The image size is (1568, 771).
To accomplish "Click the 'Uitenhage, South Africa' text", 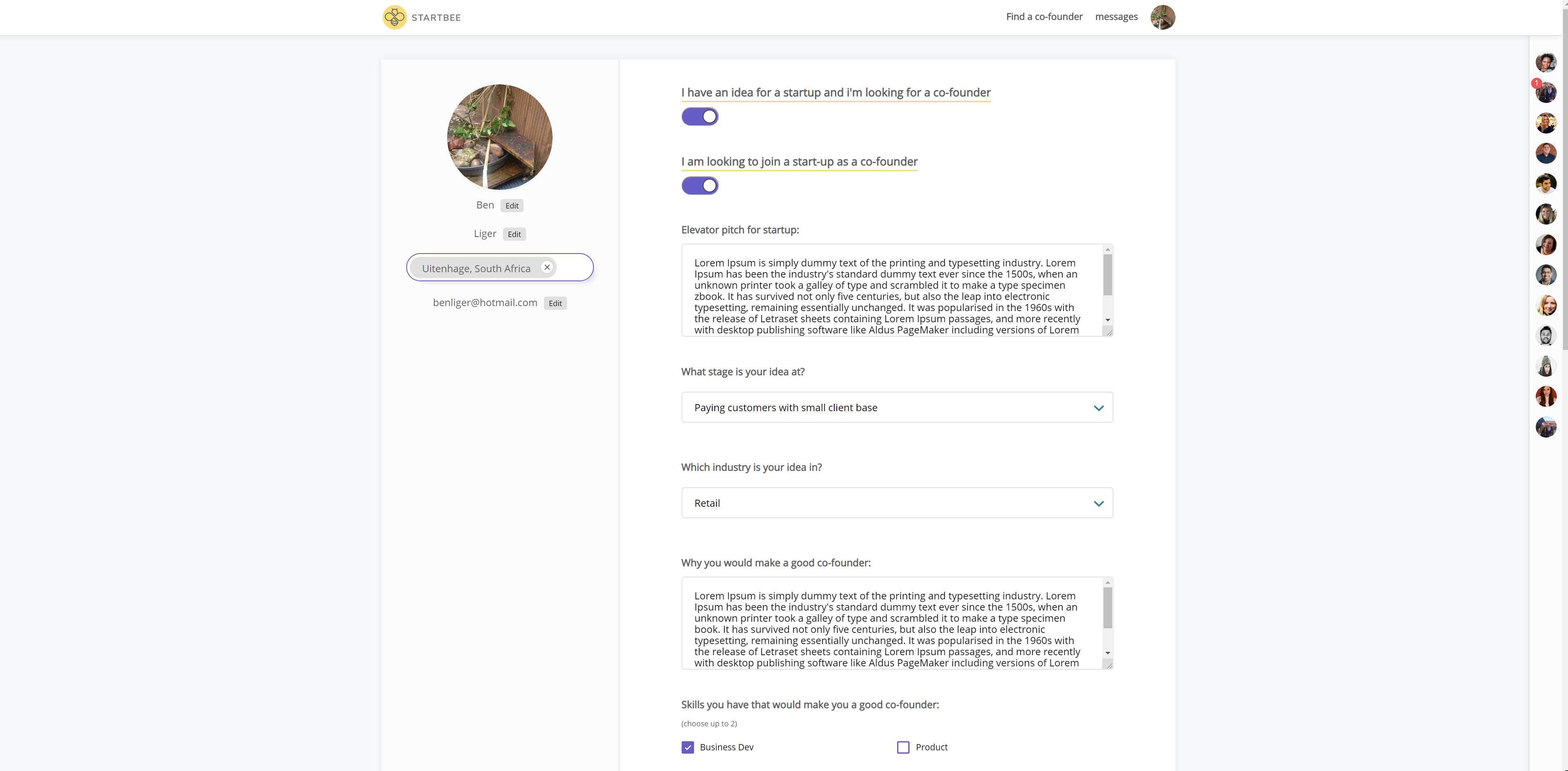I will pos(476,268).
